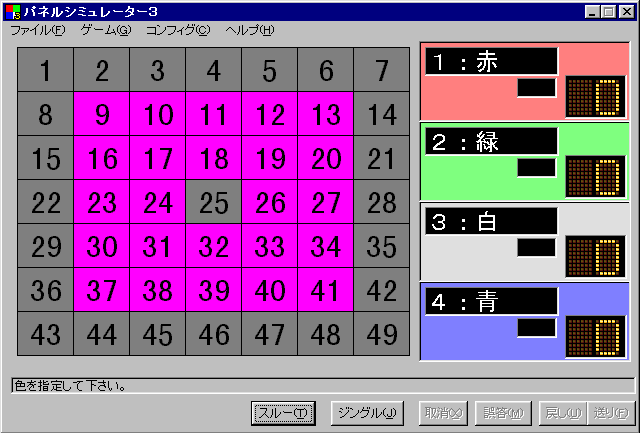Select gray panel number 15
This screenshot has height=433, width=640.
pyautogui.click(x=45, y=158)
